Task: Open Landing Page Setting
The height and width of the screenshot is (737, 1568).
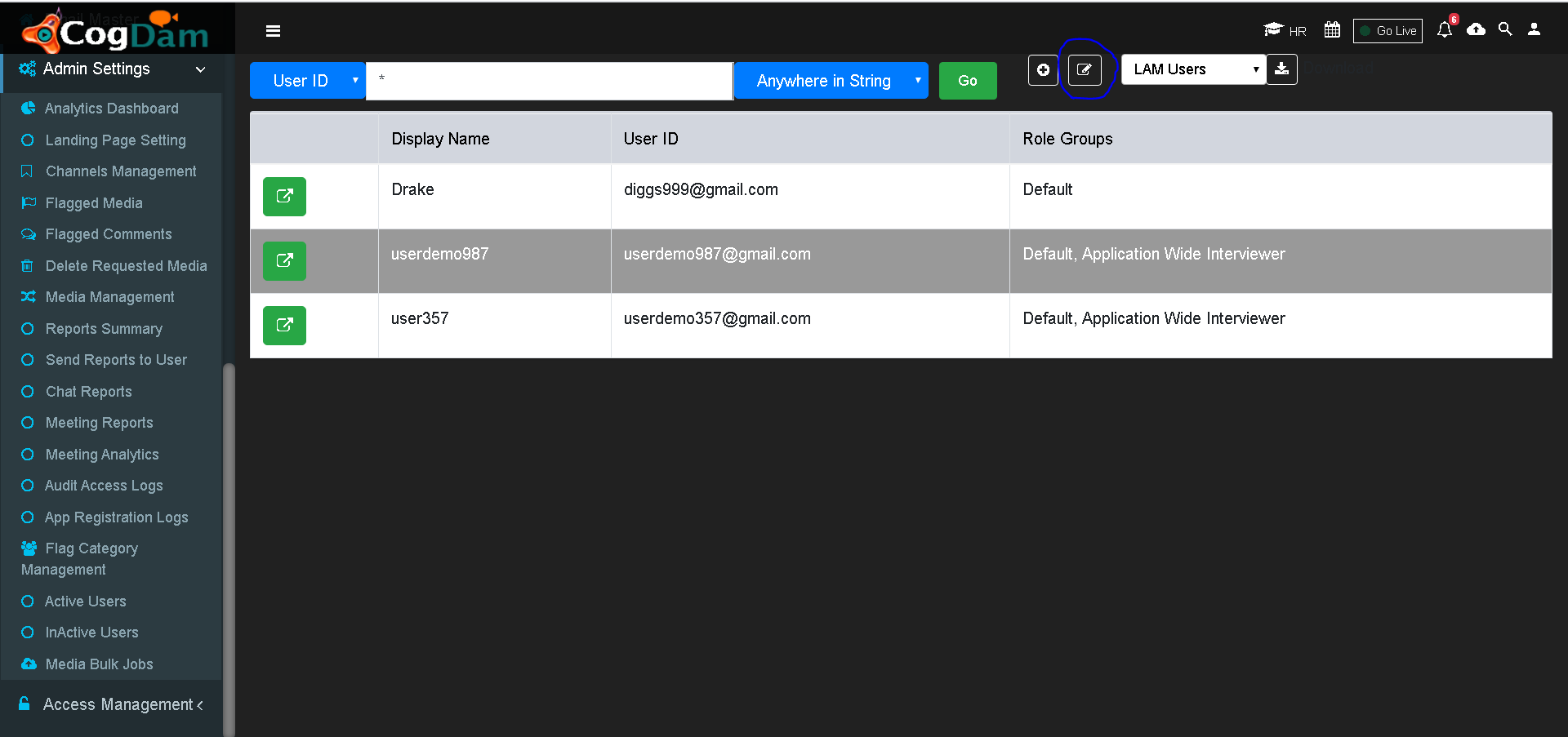Action: coord(115,140)
